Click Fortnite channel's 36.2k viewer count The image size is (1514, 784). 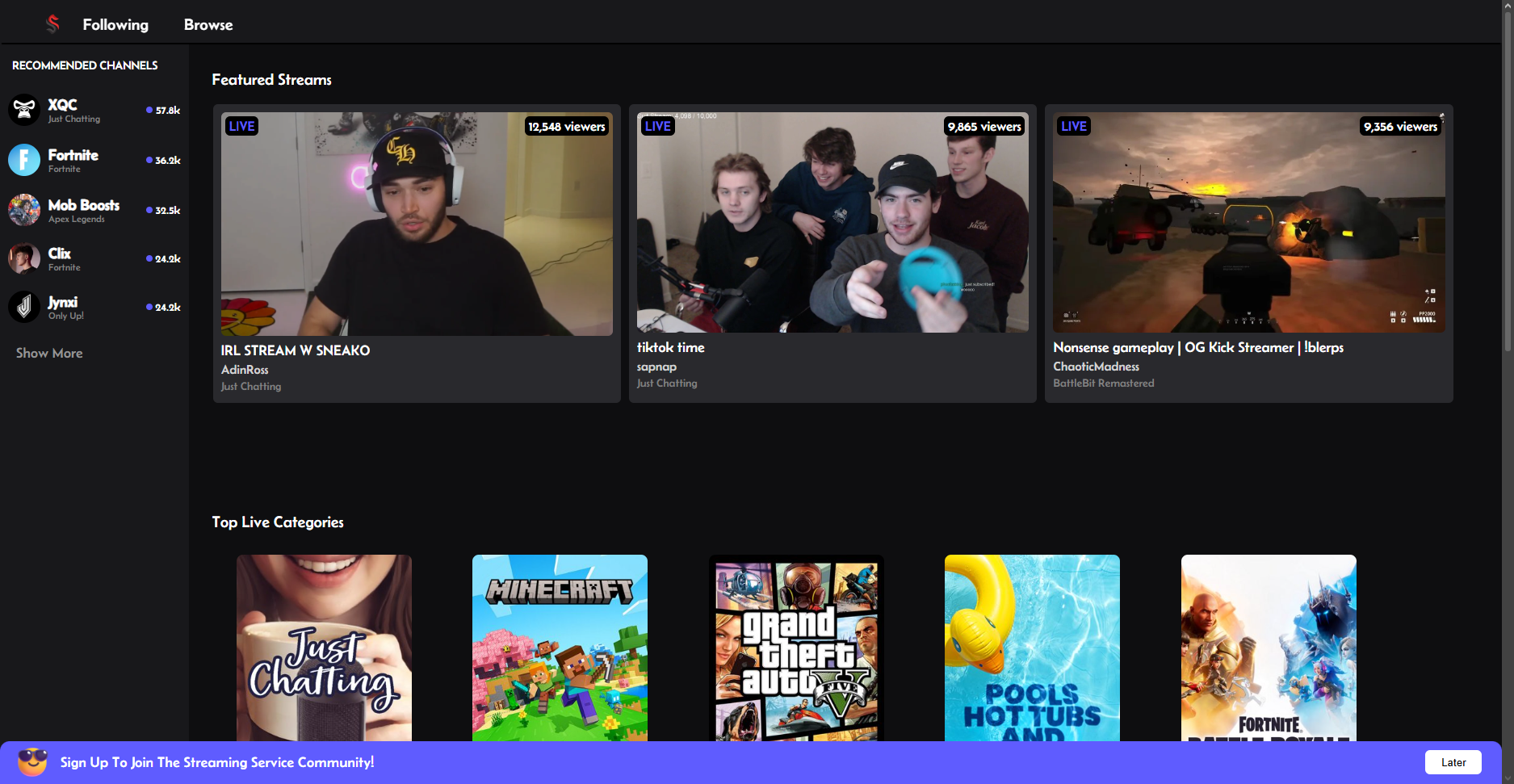click(x=163, y=160)
